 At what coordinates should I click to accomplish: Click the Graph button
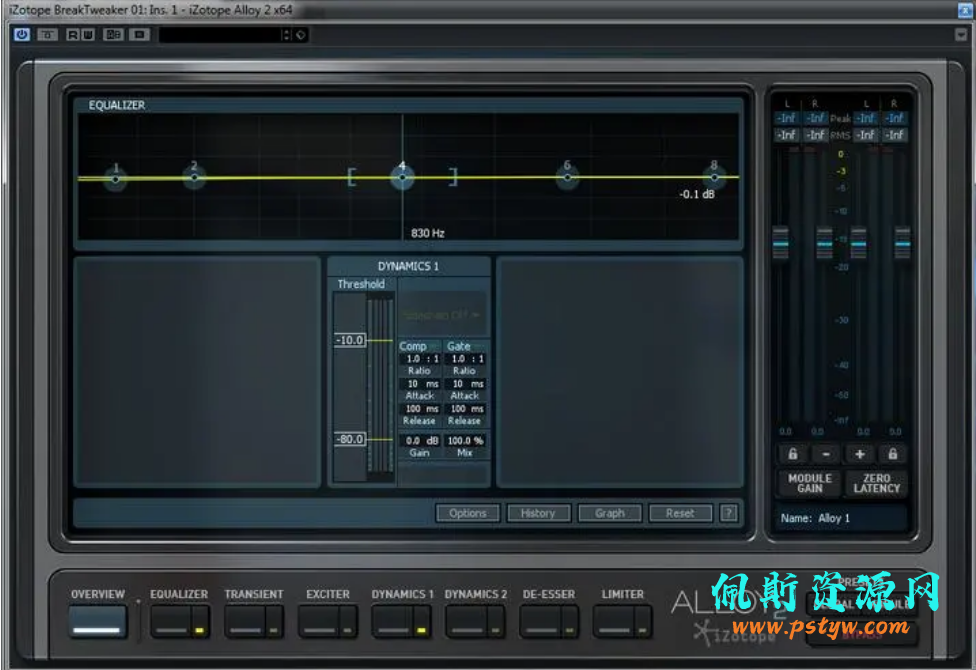tap(609, 513)
